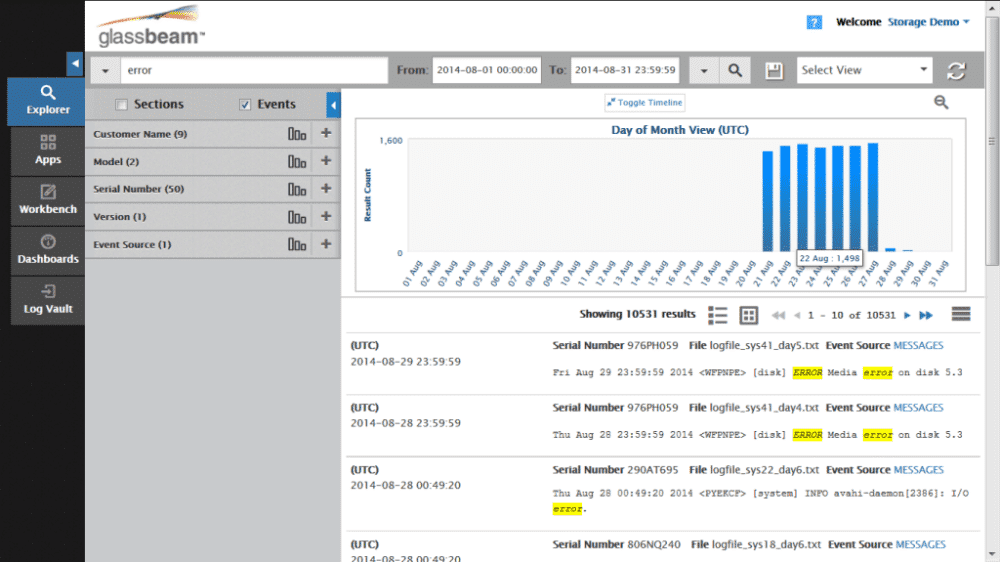
Task: Go to Dashboards in the sidebar
Action: (x=48, y=249)
